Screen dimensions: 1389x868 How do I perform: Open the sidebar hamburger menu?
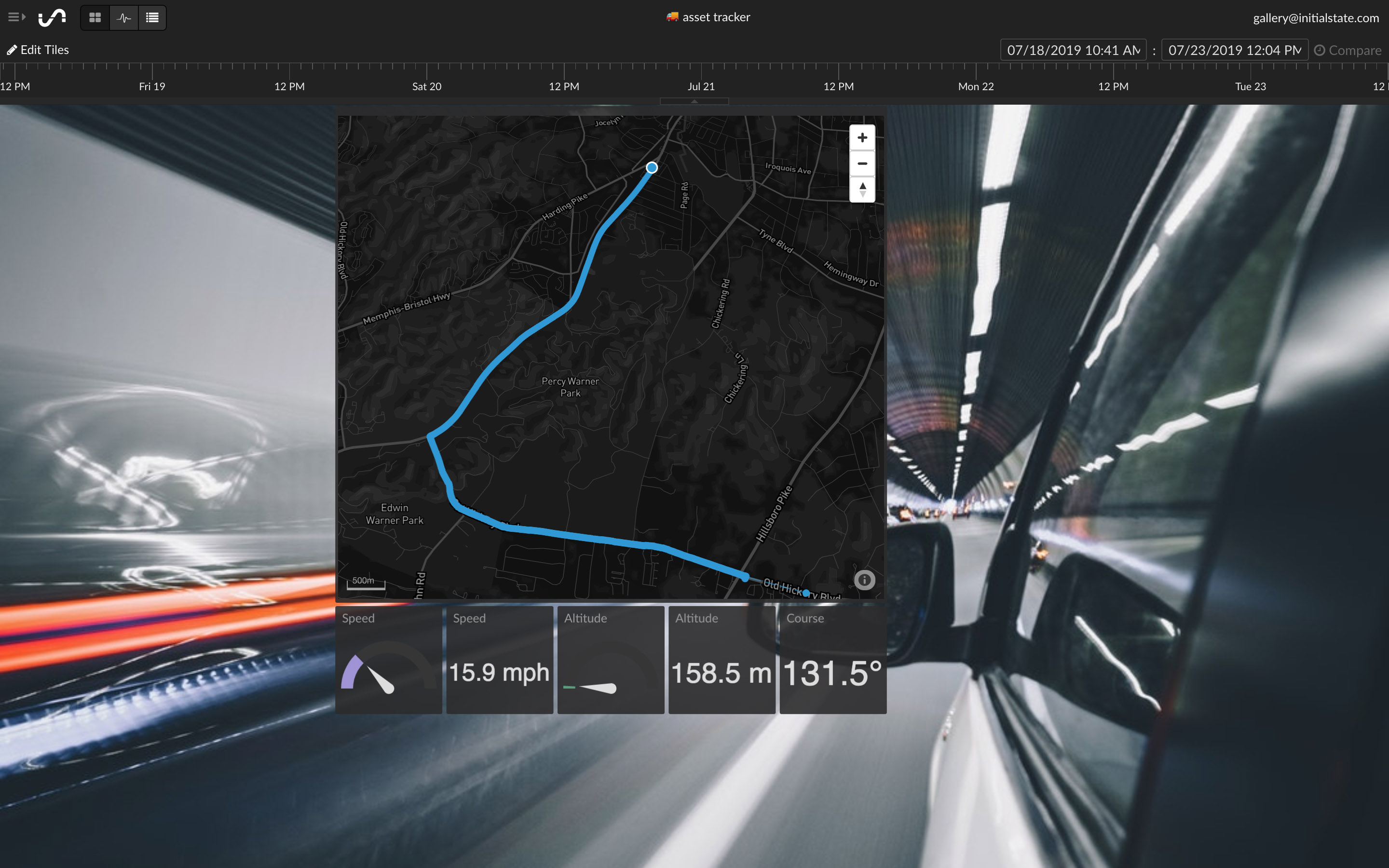click(16, 17)
